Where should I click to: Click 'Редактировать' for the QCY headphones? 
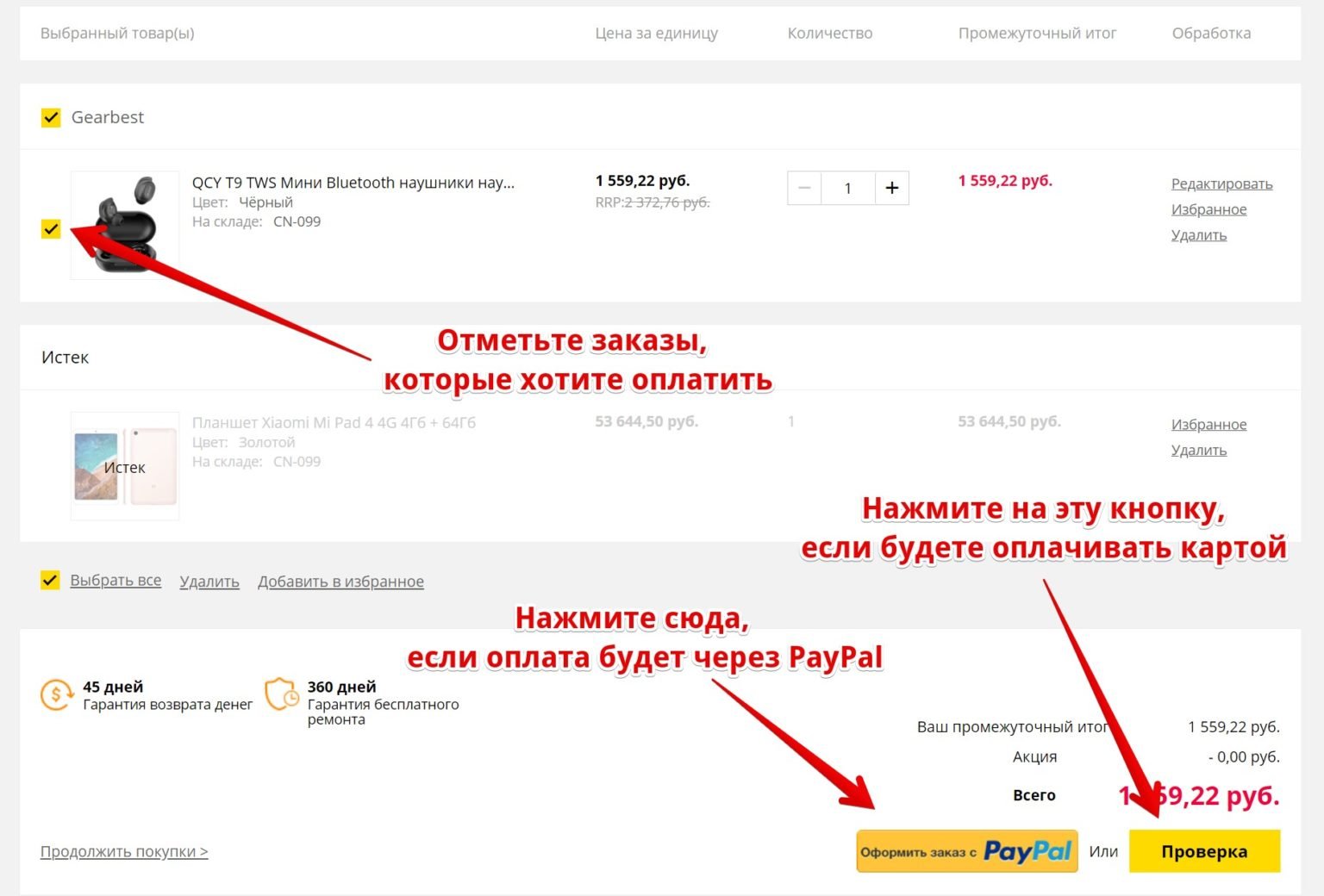click(1221, 184)
